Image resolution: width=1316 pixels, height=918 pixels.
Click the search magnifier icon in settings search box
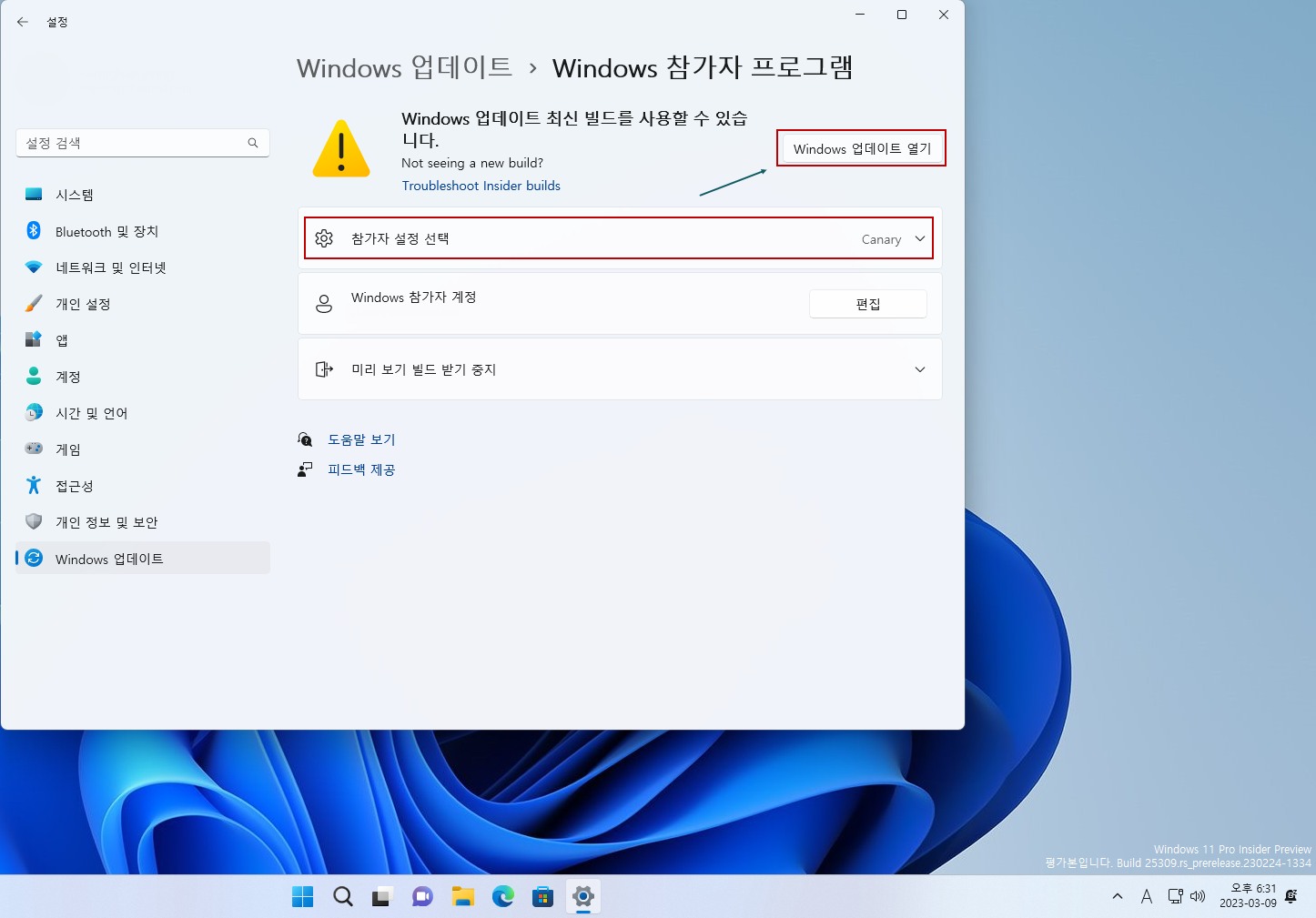(253, 143)
